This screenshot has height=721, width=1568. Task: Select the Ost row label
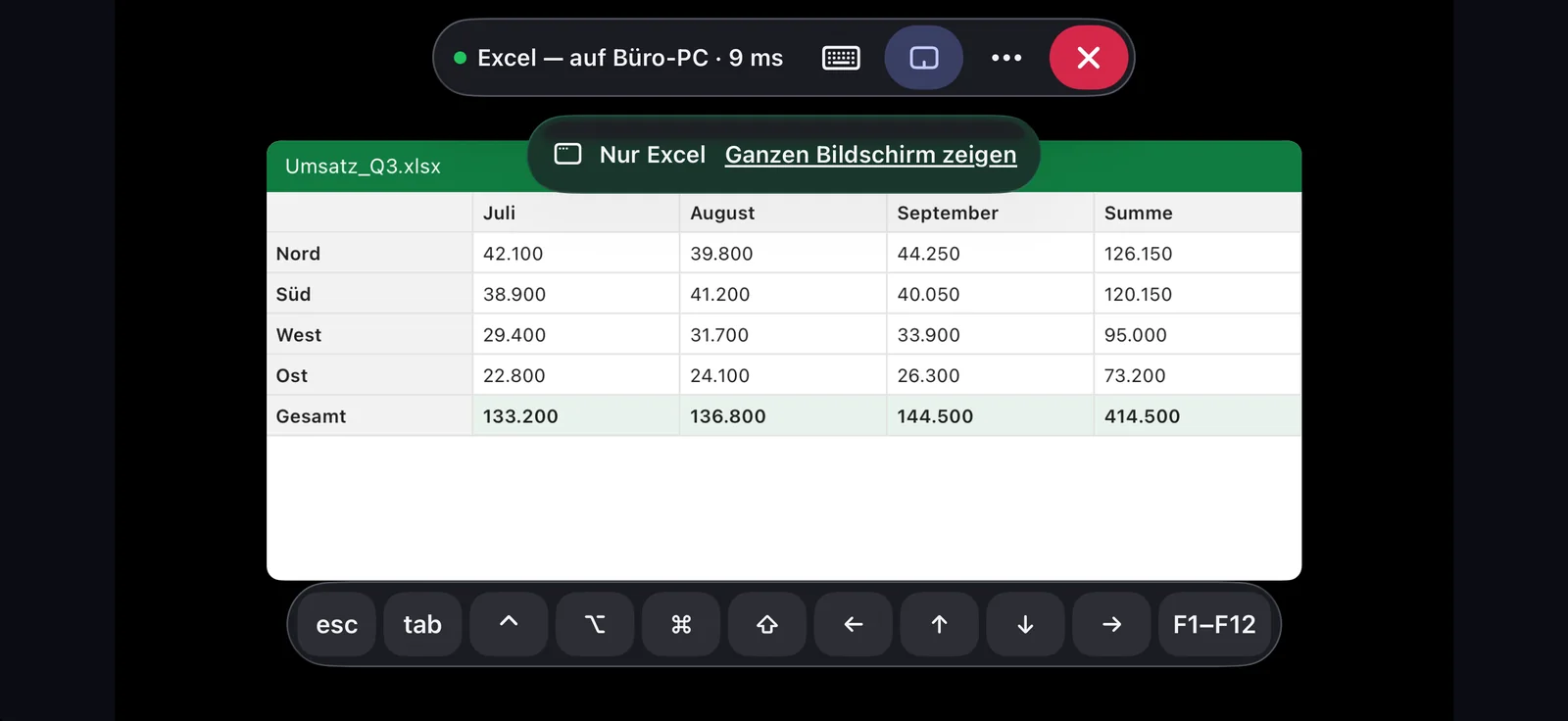click(369, 375)
